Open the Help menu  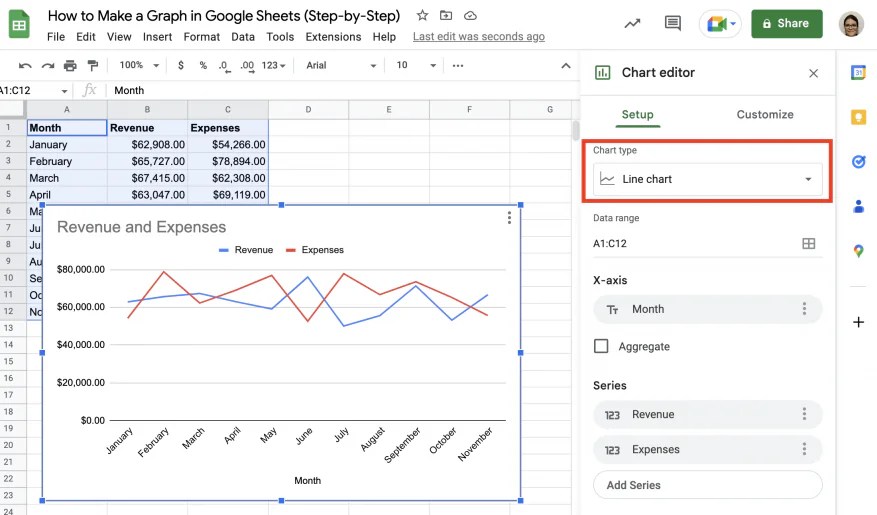384,37
